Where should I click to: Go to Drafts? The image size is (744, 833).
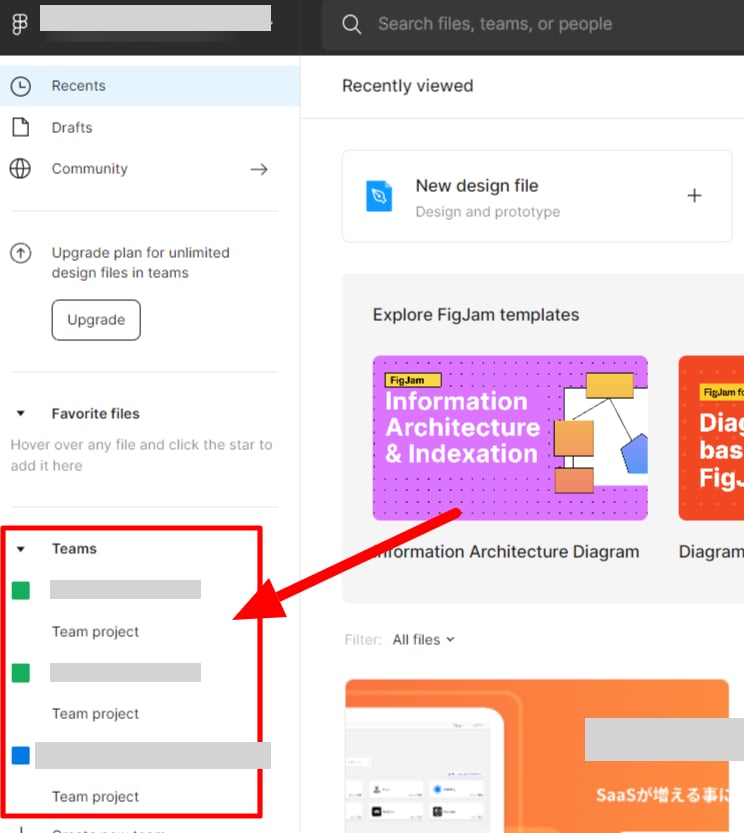click(150, 128)
